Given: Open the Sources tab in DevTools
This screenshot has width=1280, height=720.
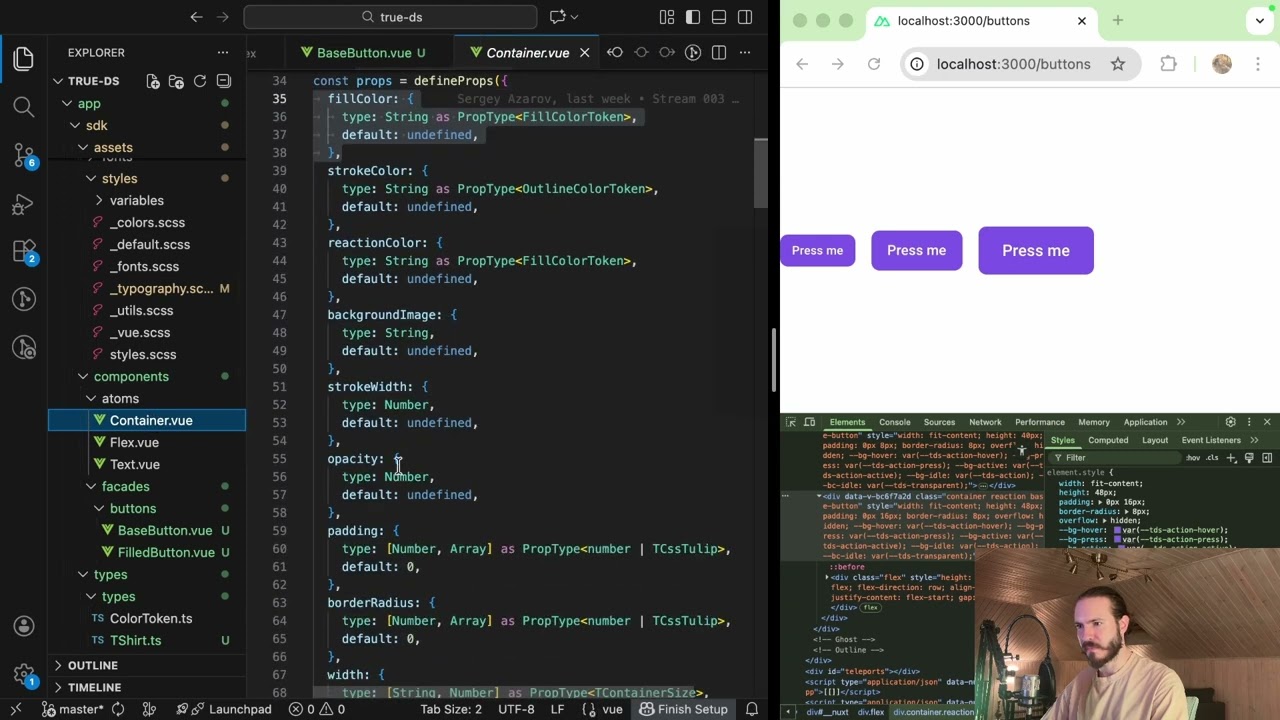Looking at the screenshot, I should (x=939, y=422).
